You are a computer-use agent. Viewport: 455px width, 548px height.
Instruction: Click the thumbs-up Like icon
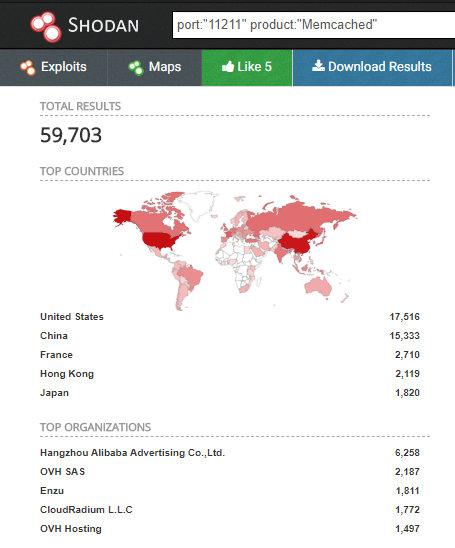coord(228,66)
